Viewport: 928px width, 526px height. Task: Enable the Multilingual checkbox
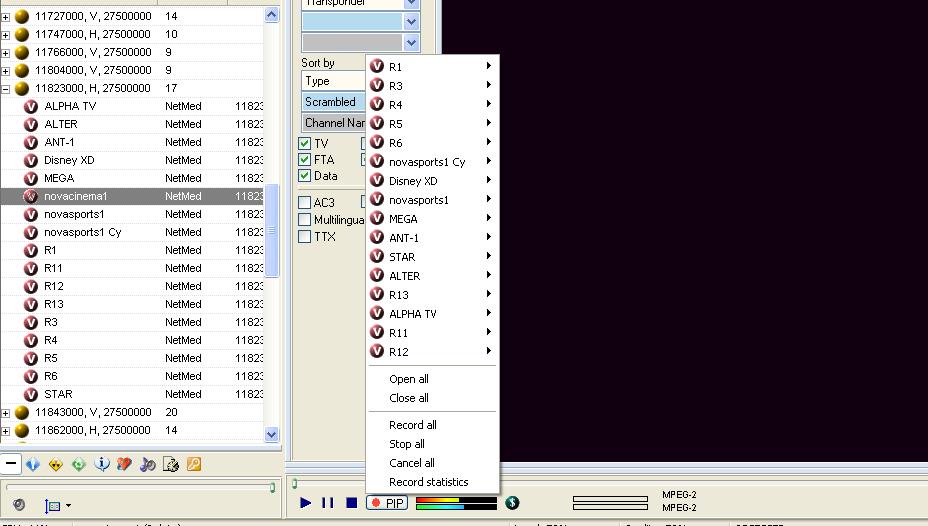(305, 220)
